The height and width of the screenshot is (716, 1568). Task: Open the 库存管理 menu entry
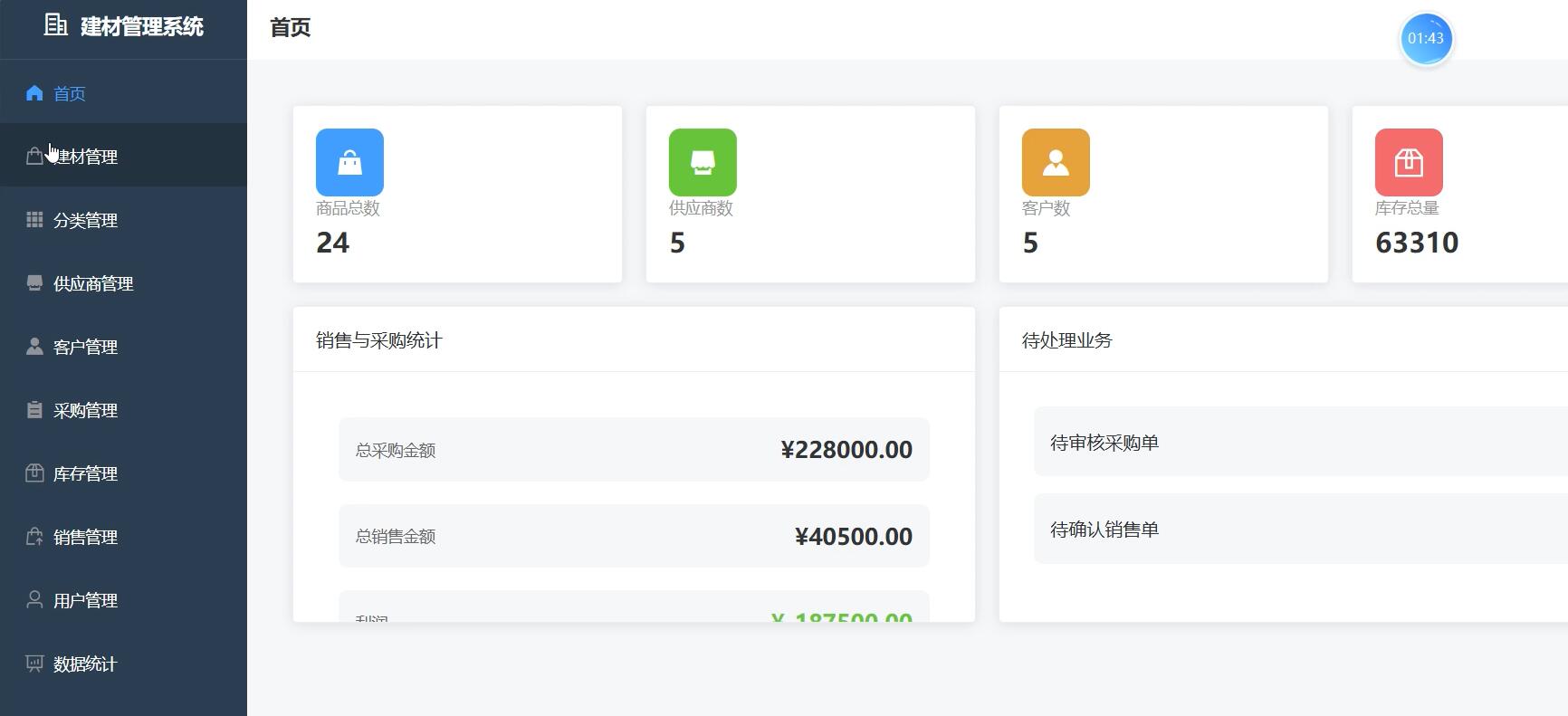coord(123,473)
